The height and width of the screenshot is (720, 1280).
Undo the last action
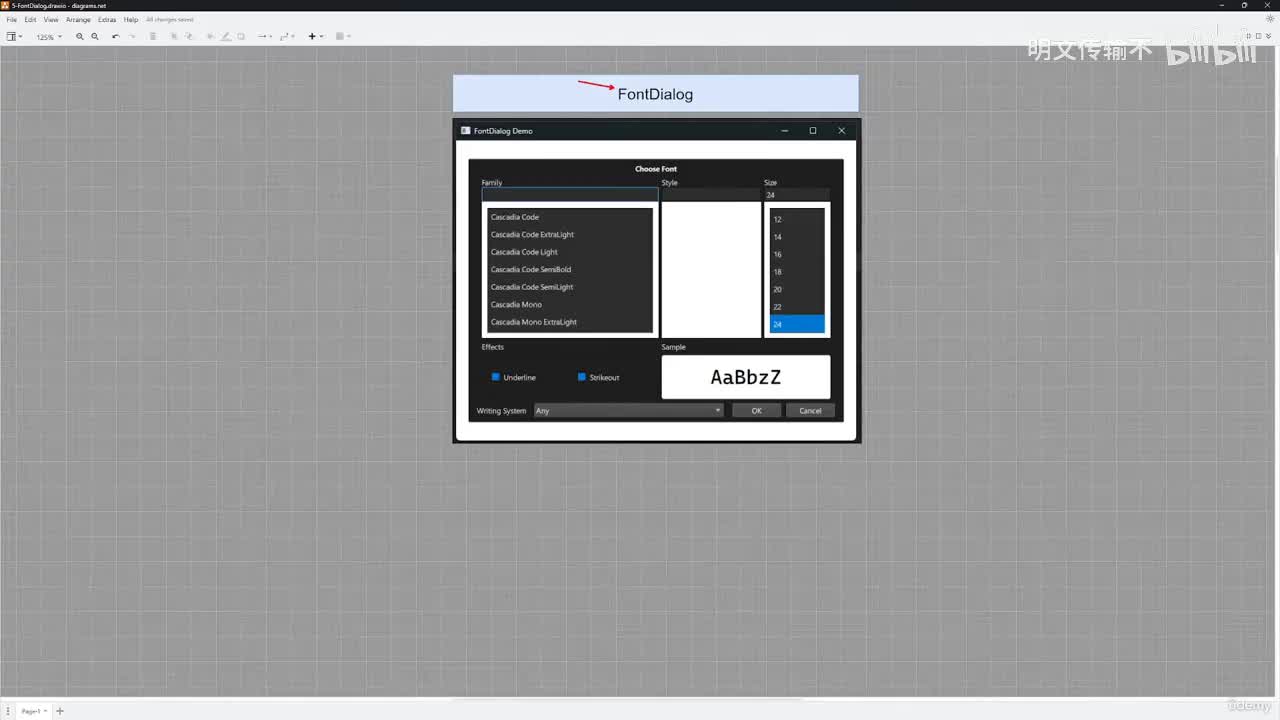click(x=116, y=36)
